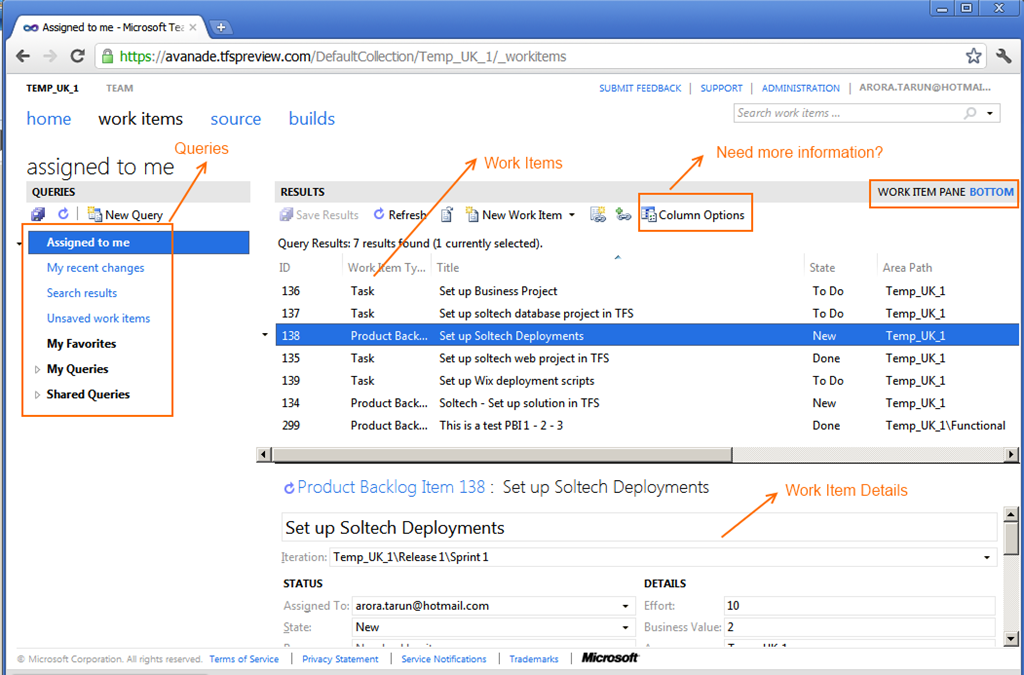The height and width of the screenshot is (675, 1024).
Task: Go to the home tab
Action: [x=49, y=119]
